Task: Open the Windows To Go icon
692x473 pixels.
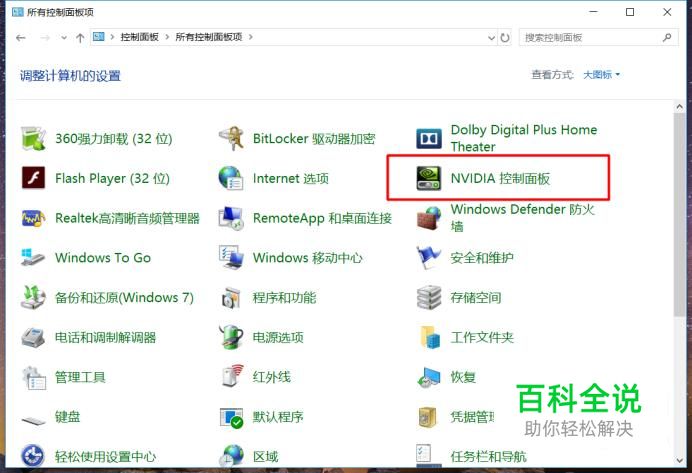Action: 33,257
